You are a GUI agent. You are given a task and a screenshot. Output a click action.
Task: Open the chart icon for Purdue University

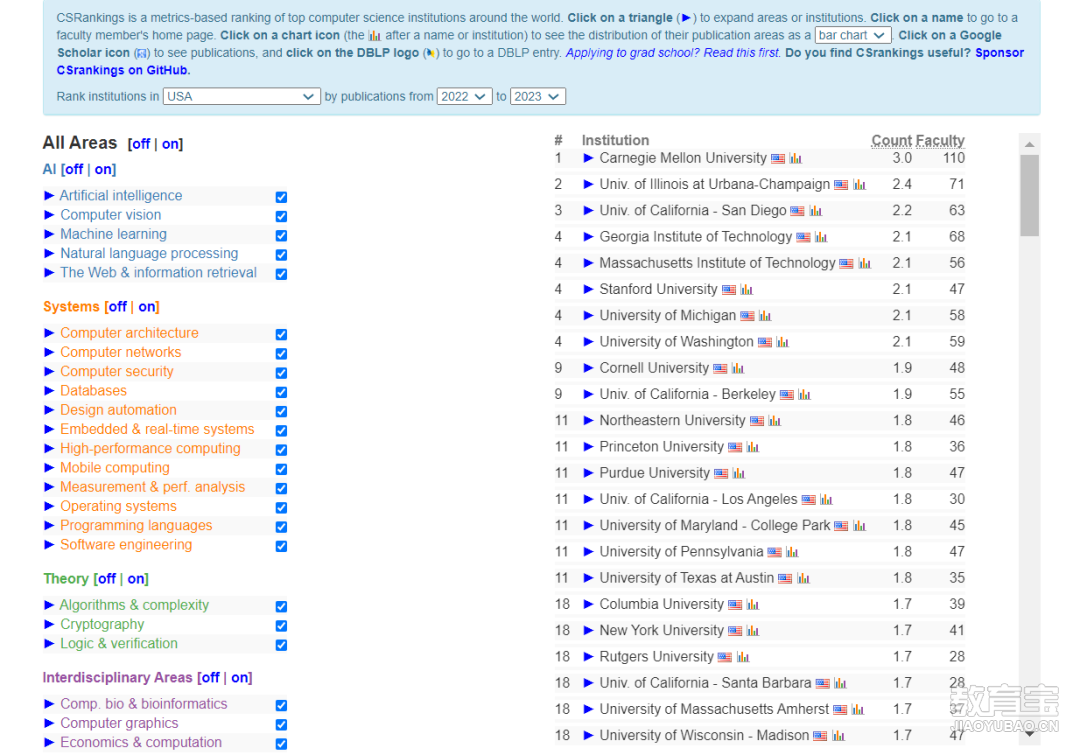point(739,473)
